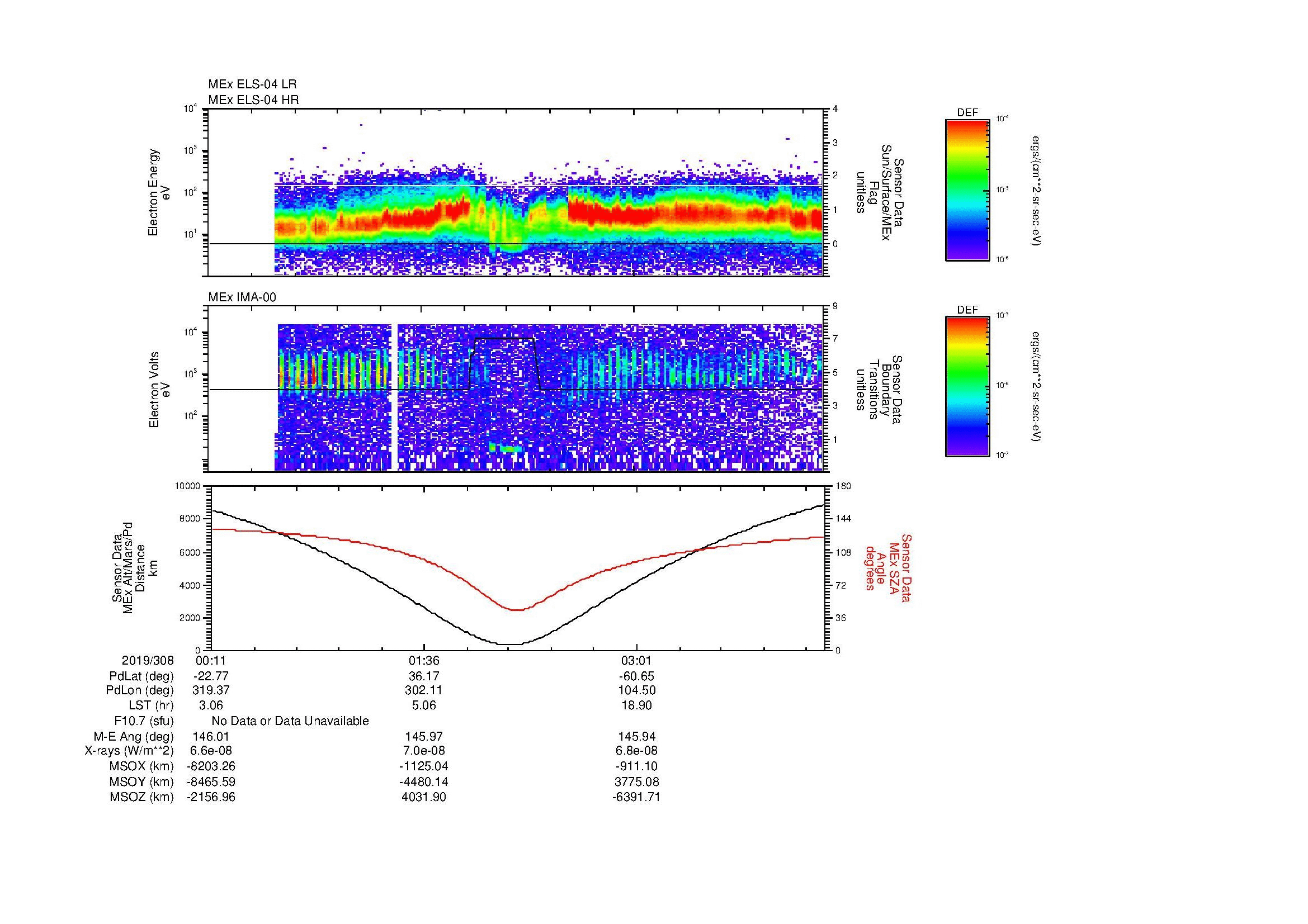Click the 'Electron Volts eV' axis label
The image size is (1308, 924).
159,390
